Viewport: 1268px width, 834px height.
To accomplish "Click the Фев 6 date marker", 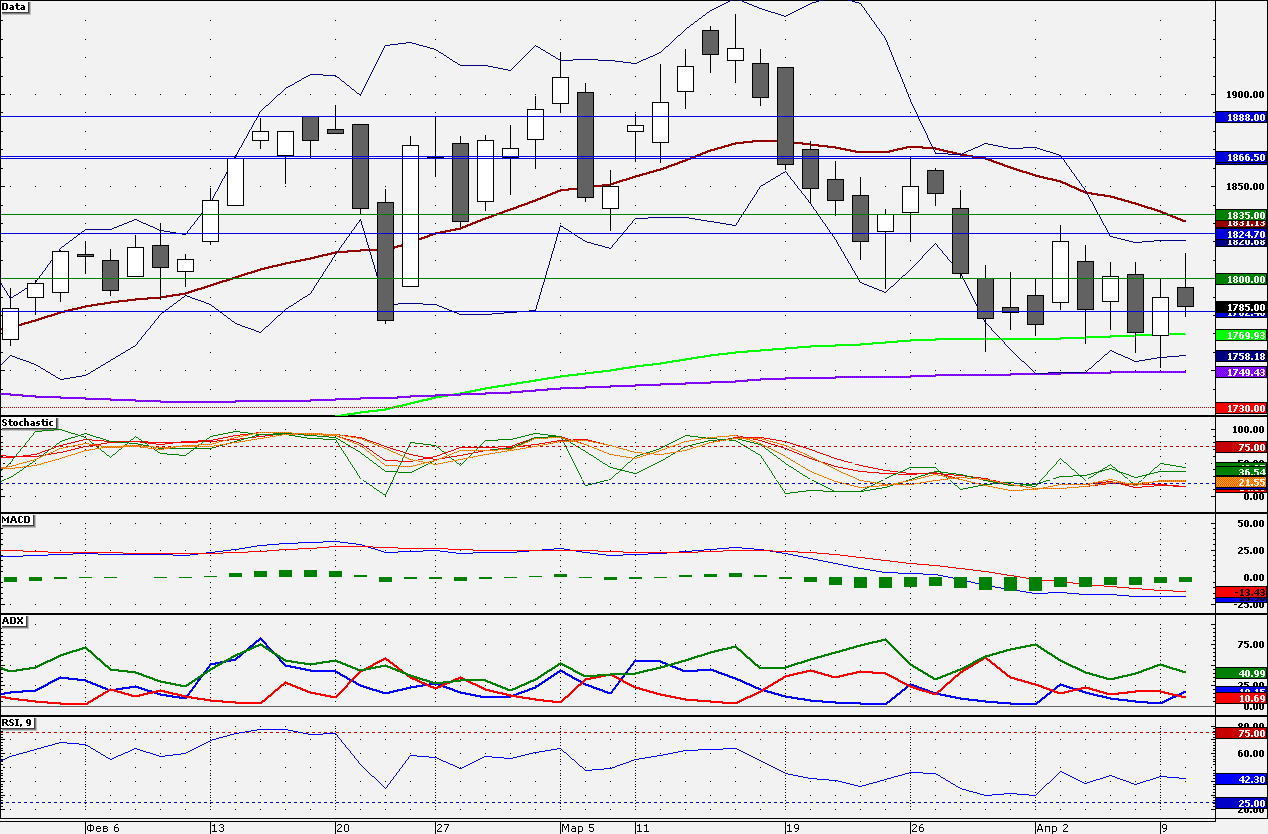I will tap(104, 828).
